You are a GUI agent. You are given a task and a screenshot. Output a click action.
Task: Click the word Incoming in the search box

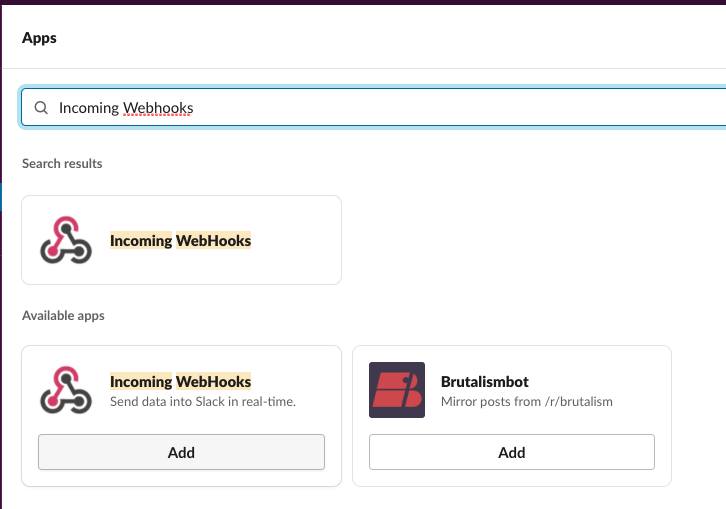[x=89, y=108]
